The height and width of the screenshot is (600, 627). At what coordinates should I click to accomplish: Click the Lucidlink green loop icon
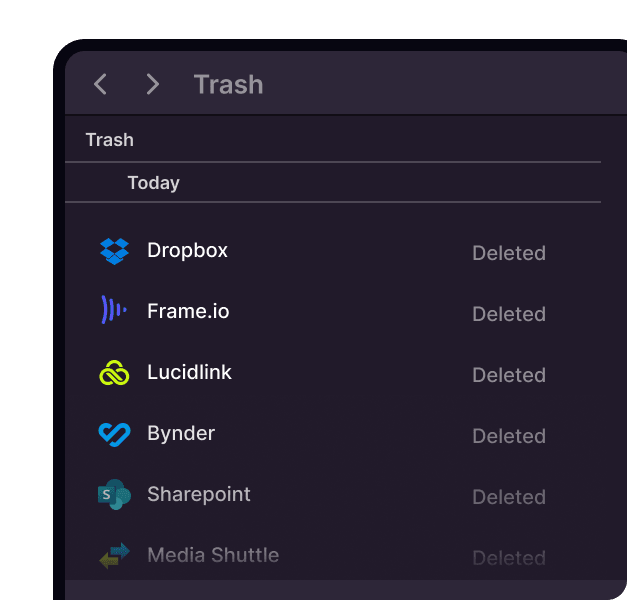click(x=115, y=373)
